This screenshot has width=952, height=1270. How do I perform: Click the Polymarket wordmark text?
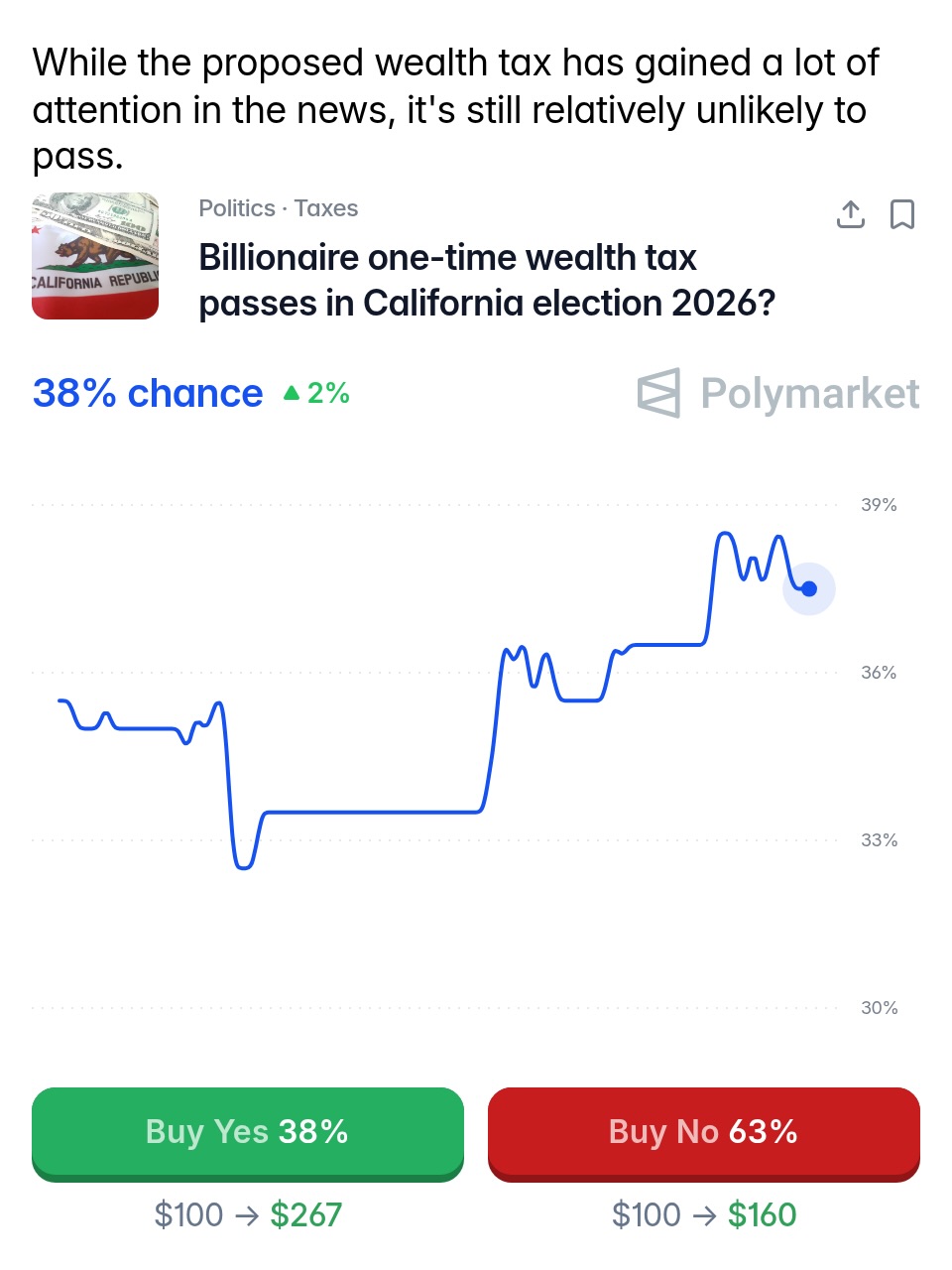(x=809, y=393)
